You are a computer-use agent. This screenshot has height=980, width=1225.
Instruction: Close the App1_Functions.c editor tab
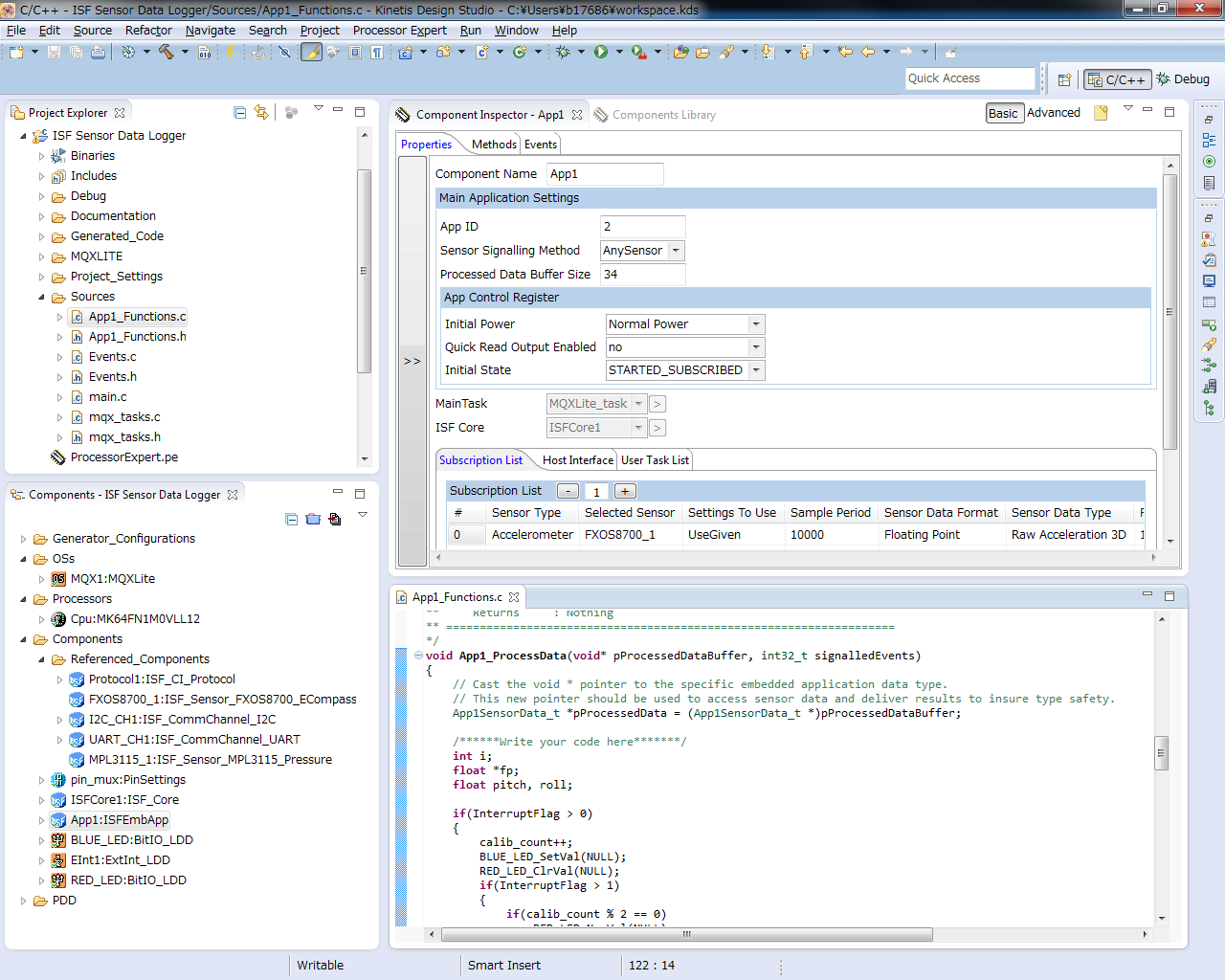click(514, 597)
